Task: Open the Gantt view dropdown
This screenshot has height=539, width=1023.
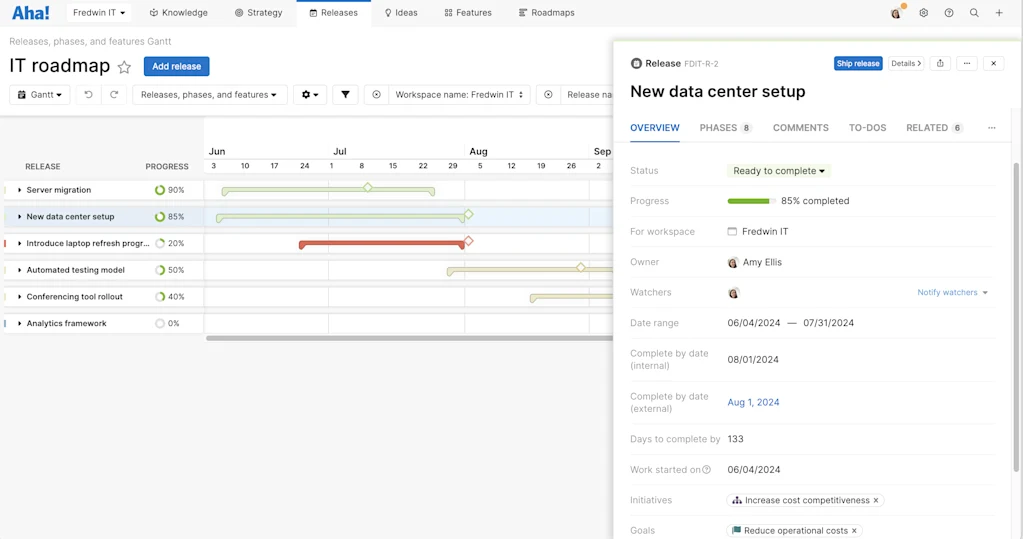Action: coord(40,95)
